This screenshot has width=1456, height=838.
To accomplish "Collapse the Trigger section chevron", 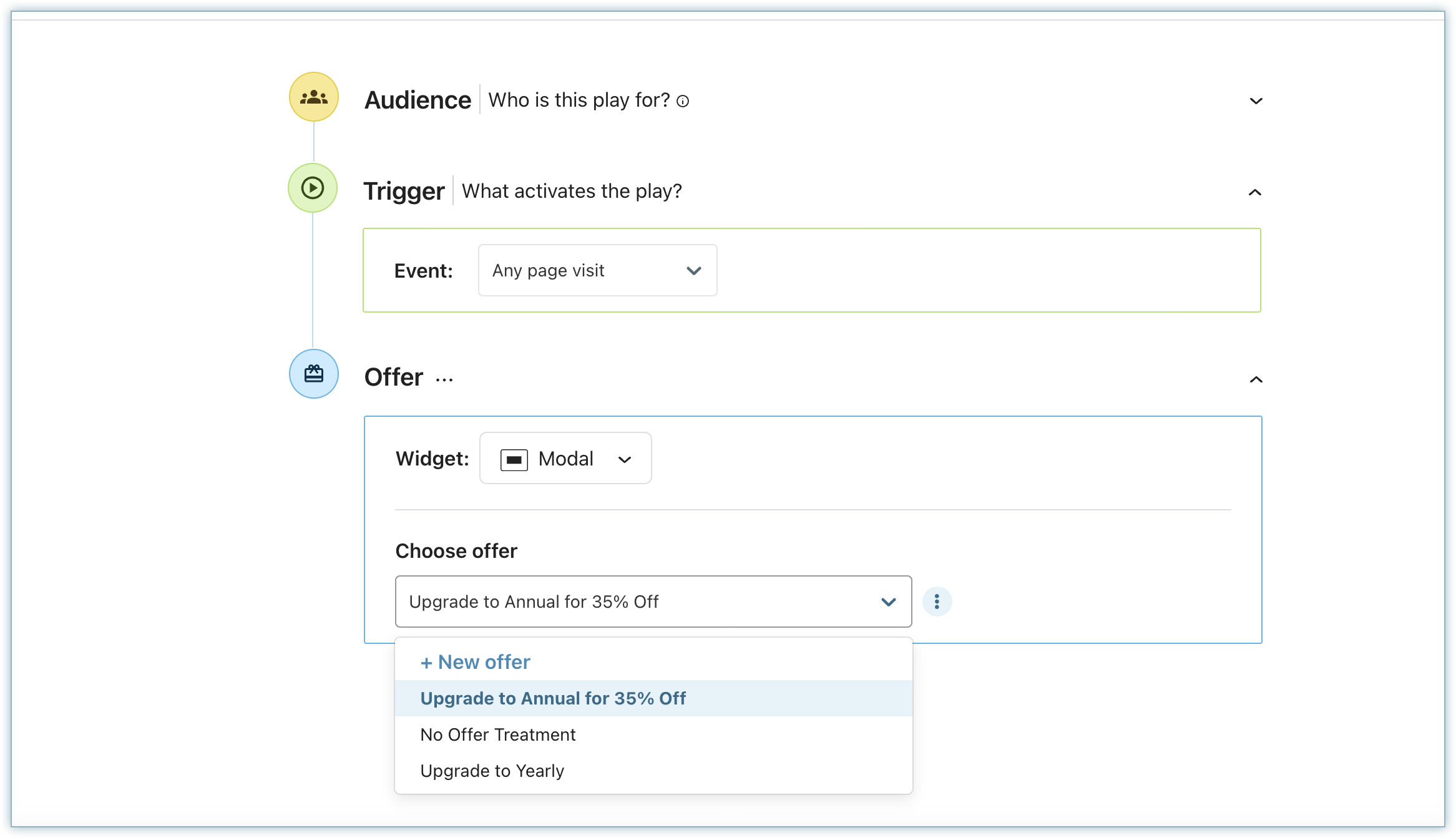I will tap(1254, 192).
